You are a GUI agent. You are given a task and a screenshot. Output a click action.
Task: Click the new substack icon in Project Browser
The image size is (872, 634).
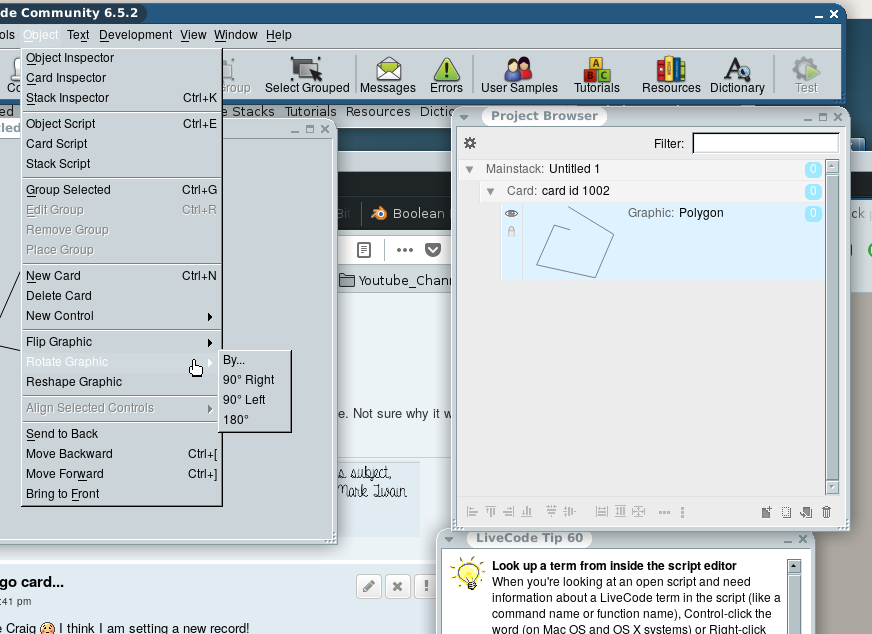click(806, 512)
